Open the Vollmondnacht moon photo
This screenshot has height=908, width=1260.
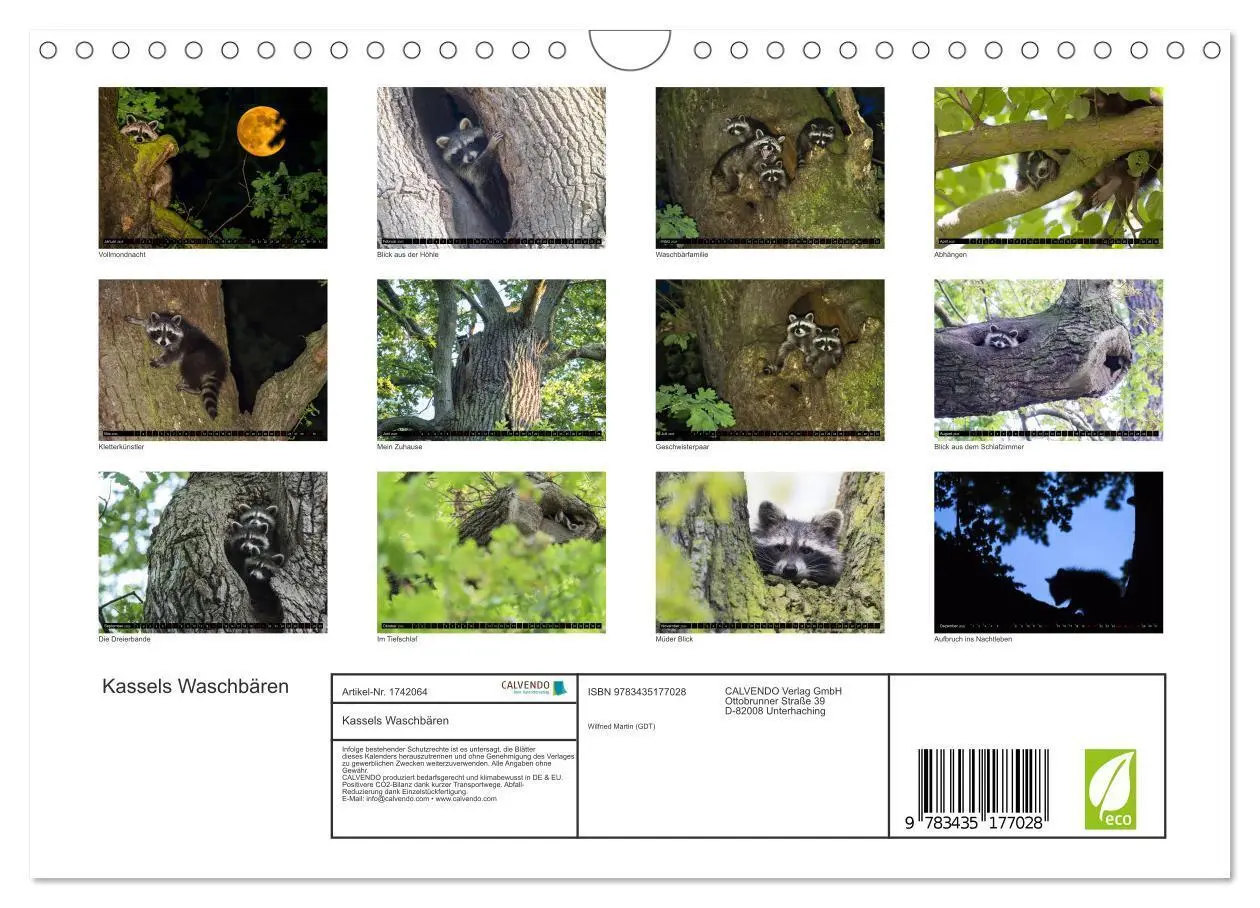(x=213, y=167)
